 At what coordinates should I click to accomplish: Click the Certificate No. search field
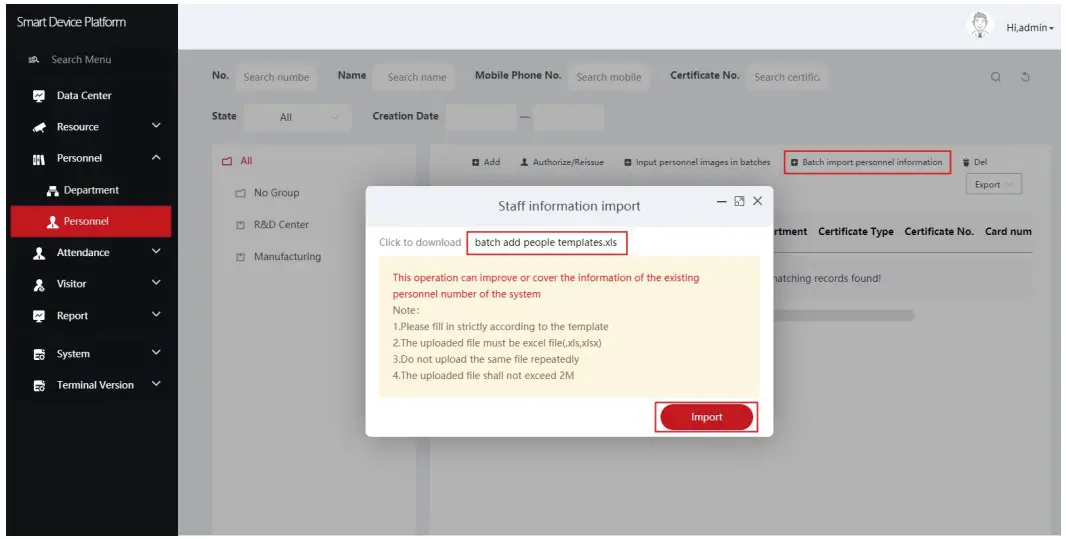(x=787, y=77)
